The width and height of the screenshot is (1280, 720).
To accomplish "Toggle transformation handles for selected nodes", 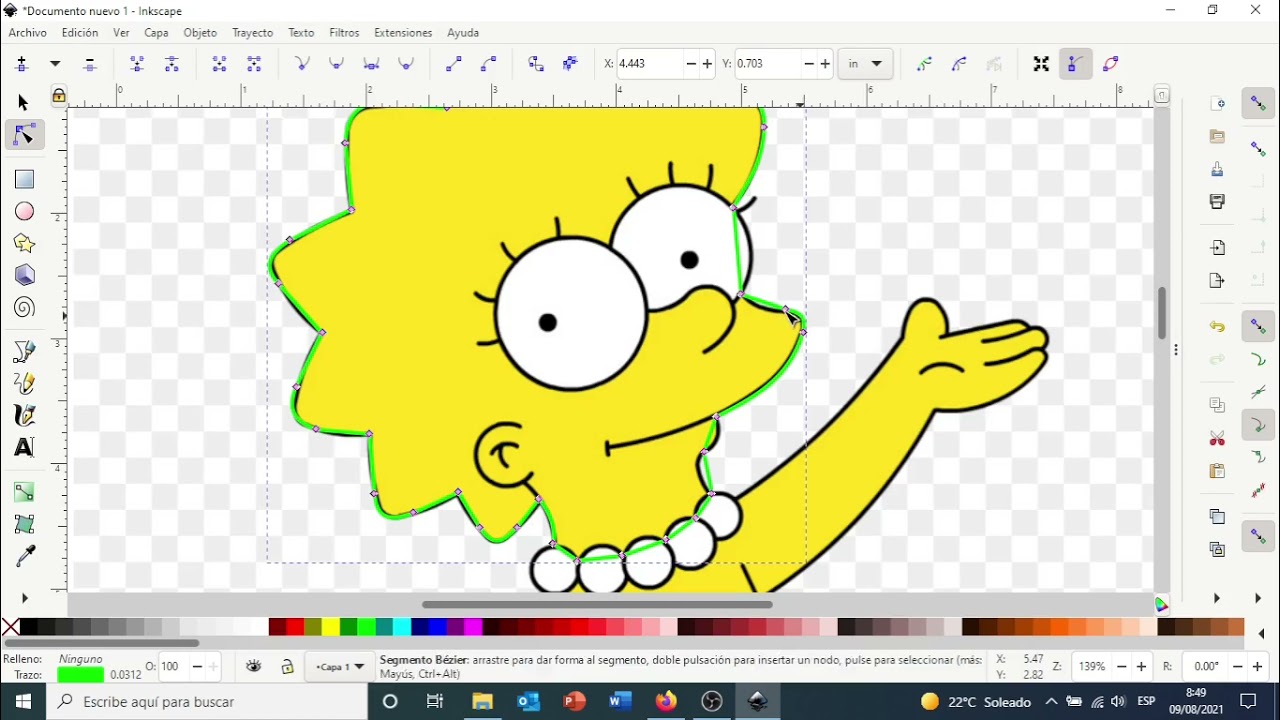I will click(x=1041, y=64).
